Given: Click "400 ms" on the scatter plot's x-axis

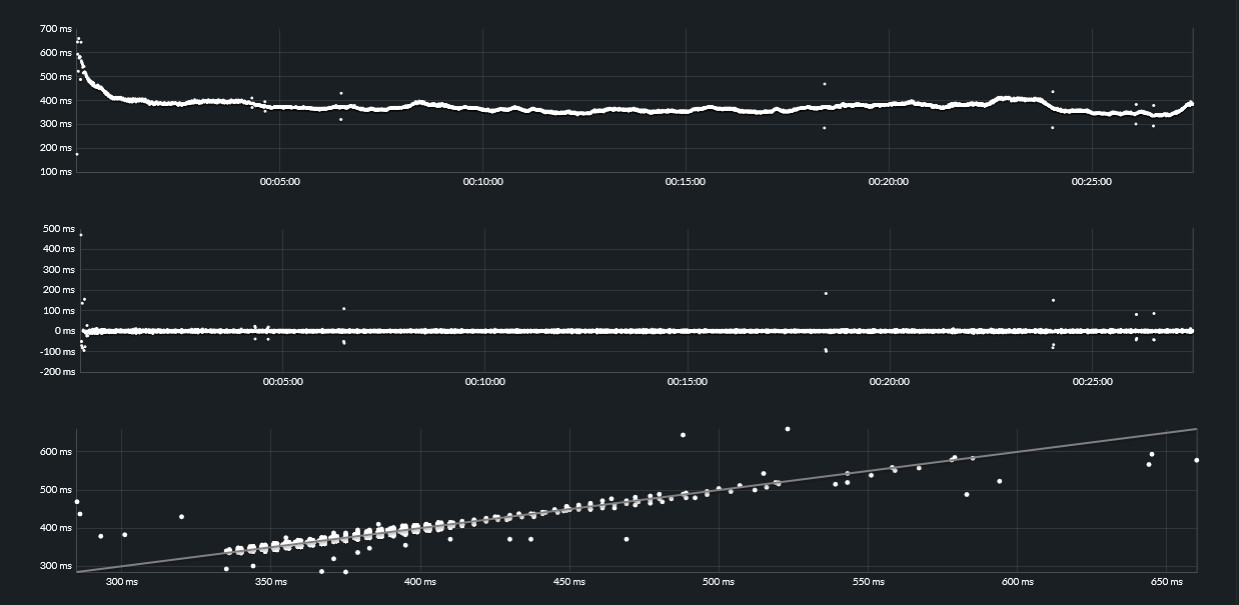Looking at the screenshot, I should [419, 581].
